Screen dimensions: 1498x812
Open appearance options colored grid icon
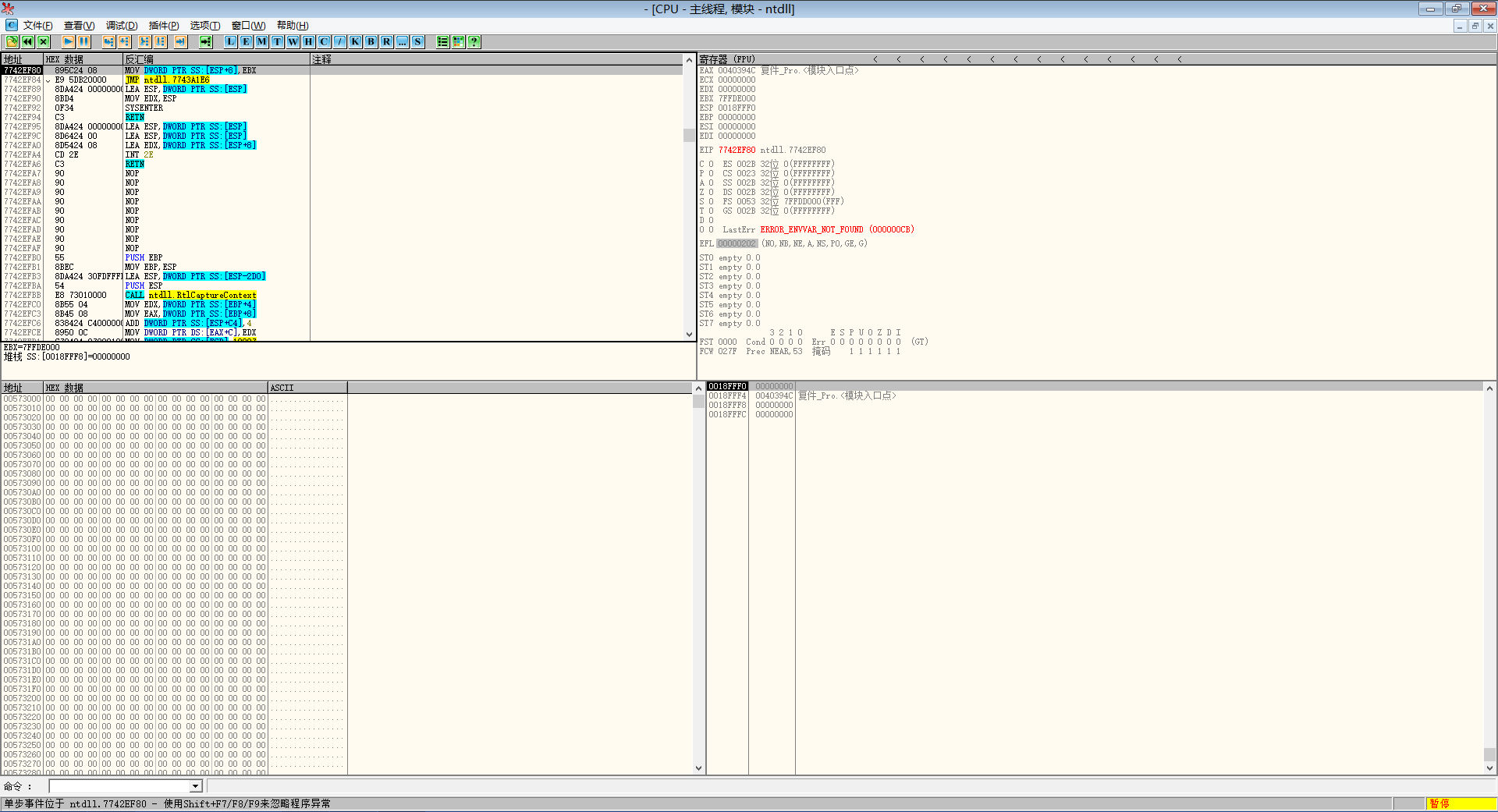click(x=458, y=42)
